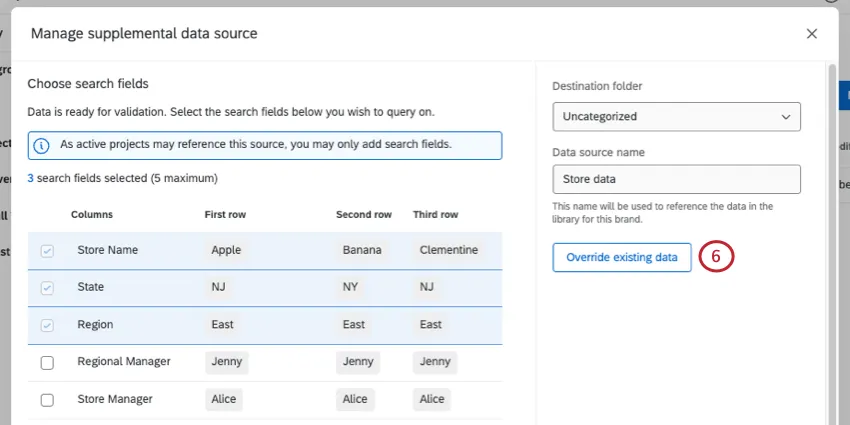Viewport: 850px width, 425px height.
Task: Enable the Regional Manager search field checkbox
Action: pyautogui.click(x=47, y=362)
